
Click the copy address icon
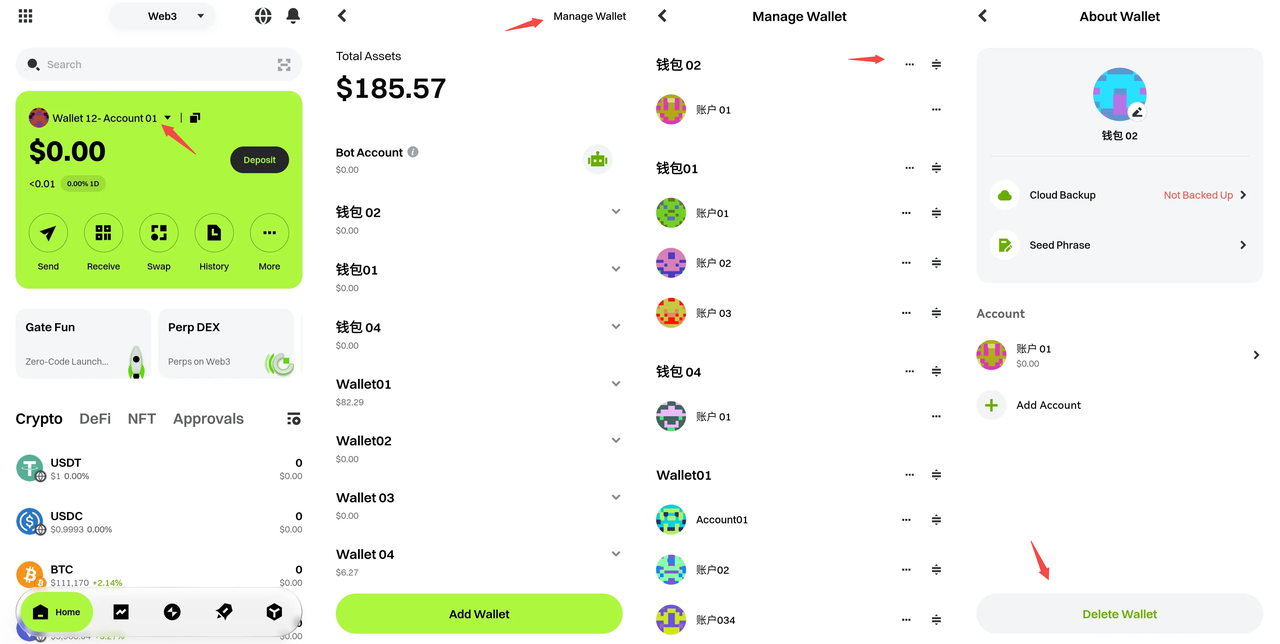tap(195, 118)
